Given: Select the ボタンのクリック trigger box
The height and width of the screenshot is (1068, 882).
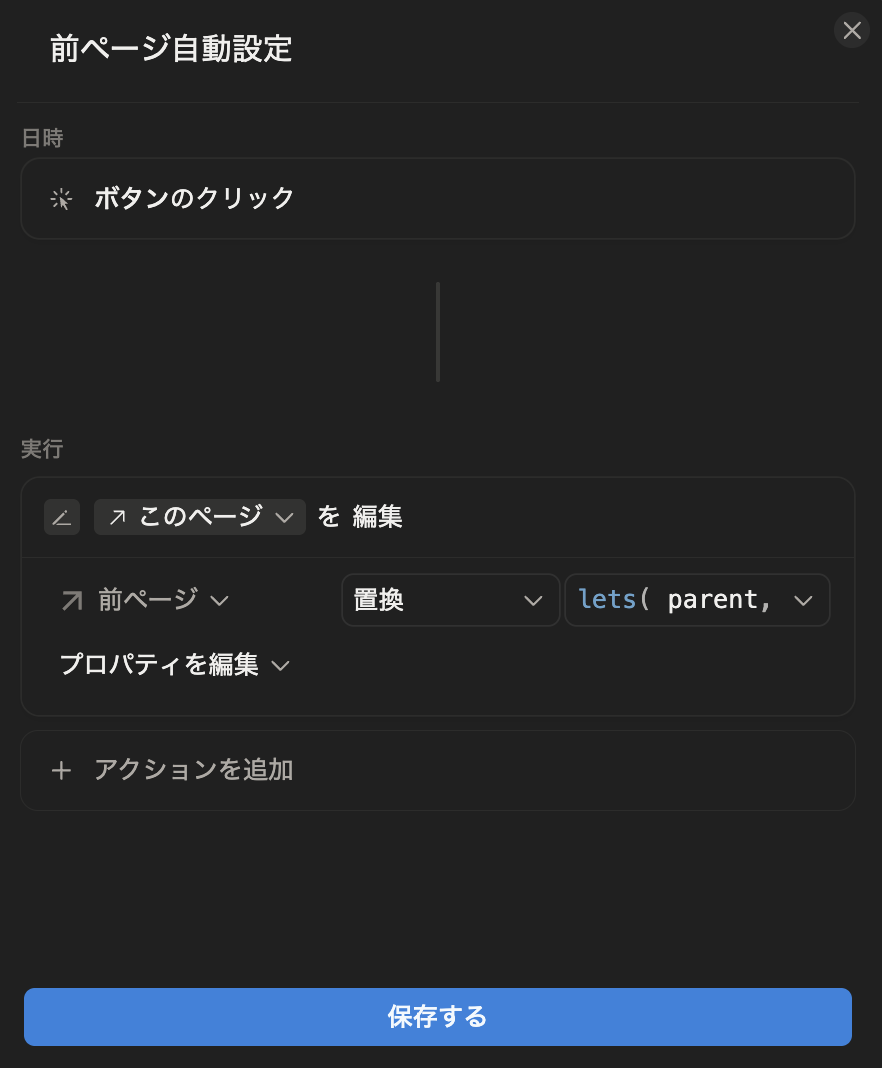Looking at the screenshot, I should pyautogui.click(x=438, y=198).
